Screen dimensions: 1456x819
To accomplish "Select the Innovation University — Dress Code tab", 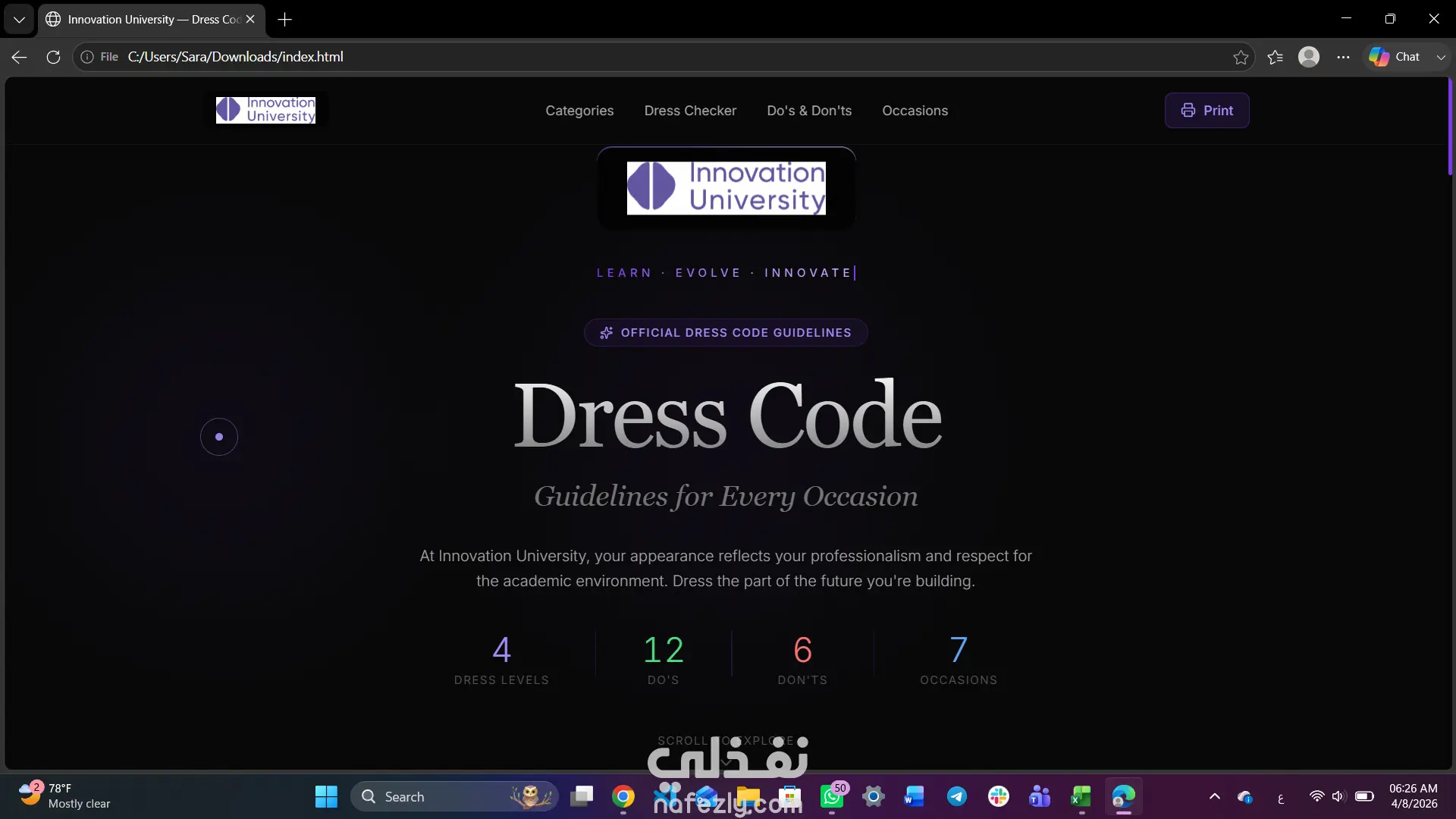I will (152, 20).
